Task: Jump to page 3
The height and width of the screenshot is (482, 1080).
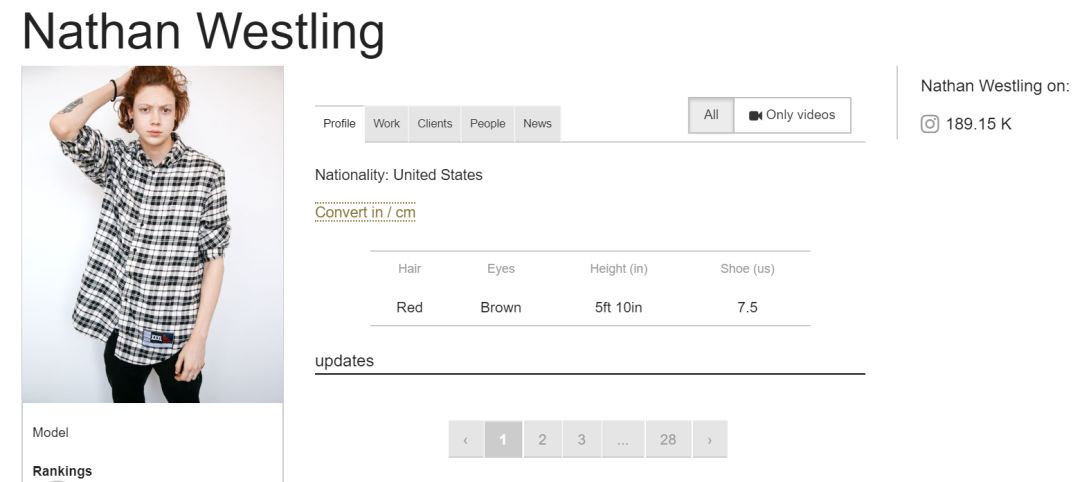Action: point(581,440)
